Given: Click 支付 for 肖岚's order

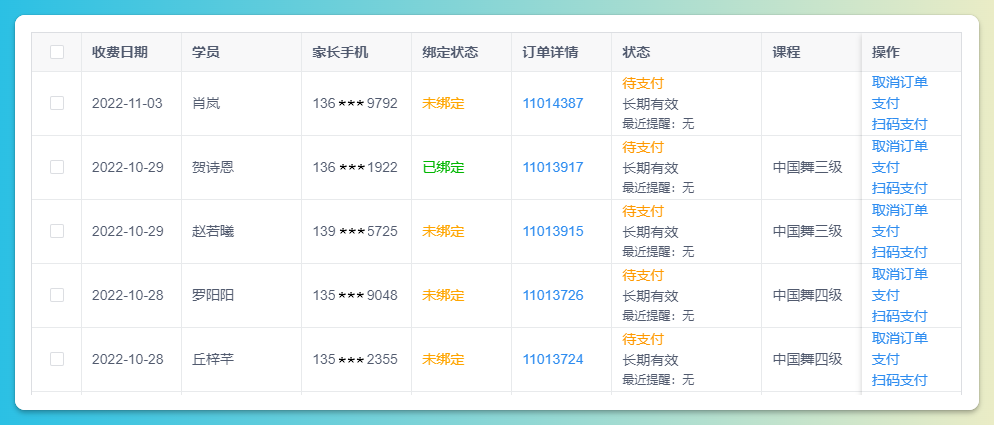Looking at the screenshot, I should click(x=886, y=103).
